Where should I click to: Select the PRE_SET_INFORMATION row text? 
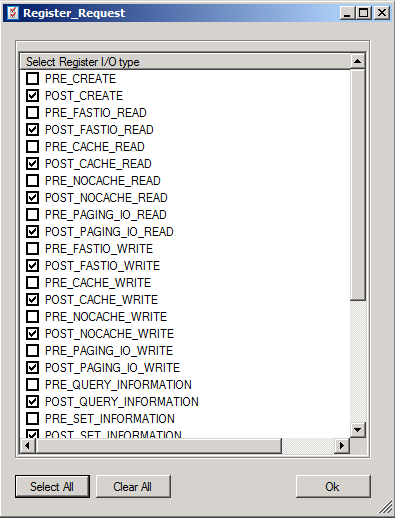coord(110,419)
